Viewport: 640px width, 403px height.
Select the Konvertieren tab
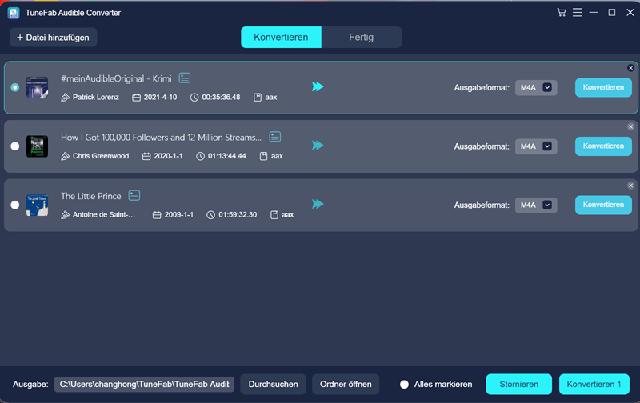coord(281,37)
